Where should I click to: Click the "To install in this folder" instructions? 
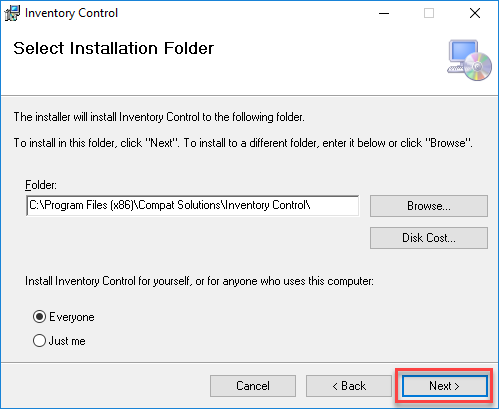[x=243, y=143]
